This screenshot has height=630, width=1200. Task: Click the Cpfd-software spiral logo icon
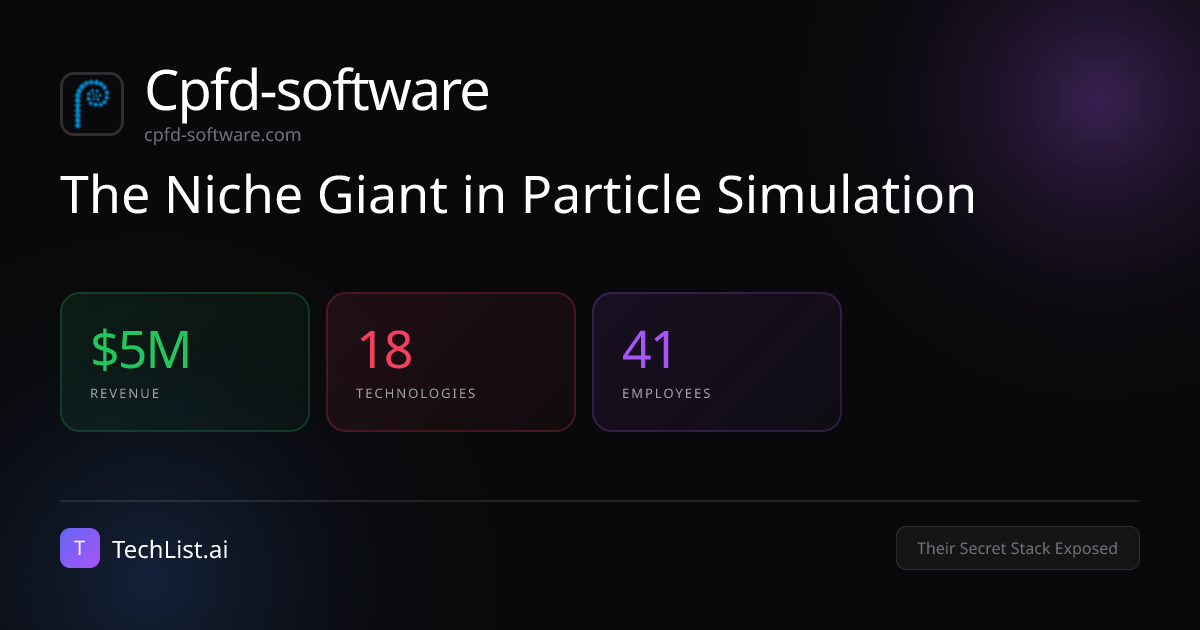point(92,104)
